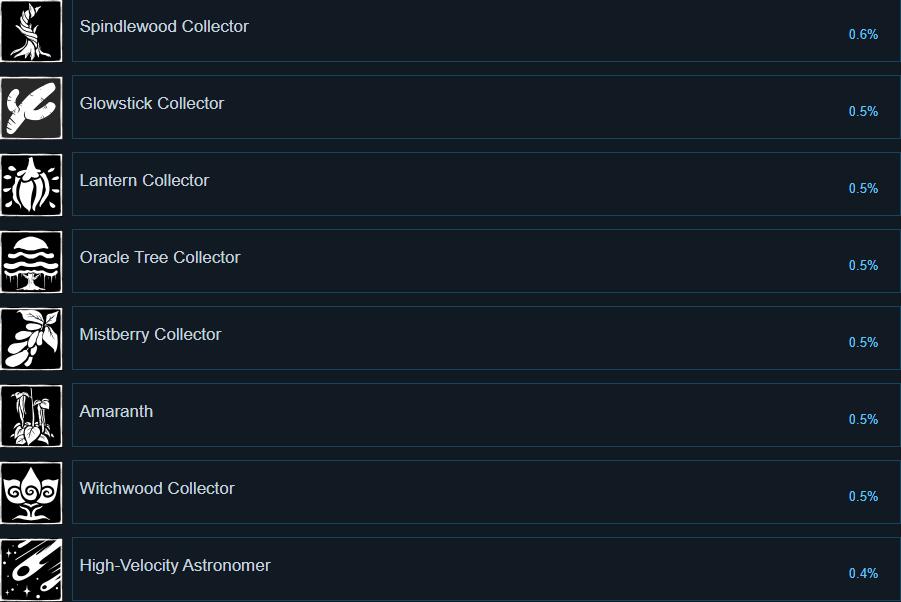901x602 pixels.
Task: Click the 0.5% percentage for Oracle Tree Collector
Action: tap(863, 265)
